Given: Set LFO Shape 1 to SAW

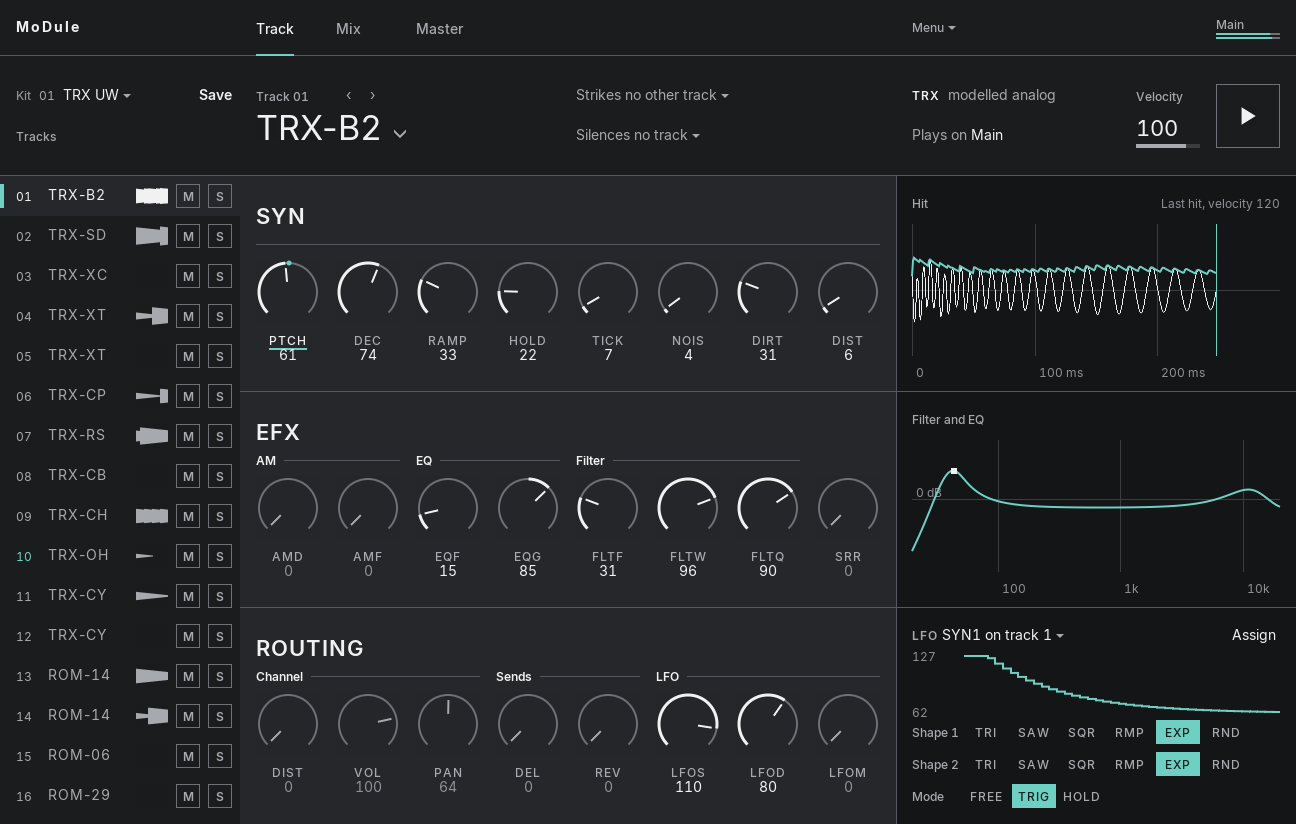Looking at the screenshot, I should [x=1034, y=733].
